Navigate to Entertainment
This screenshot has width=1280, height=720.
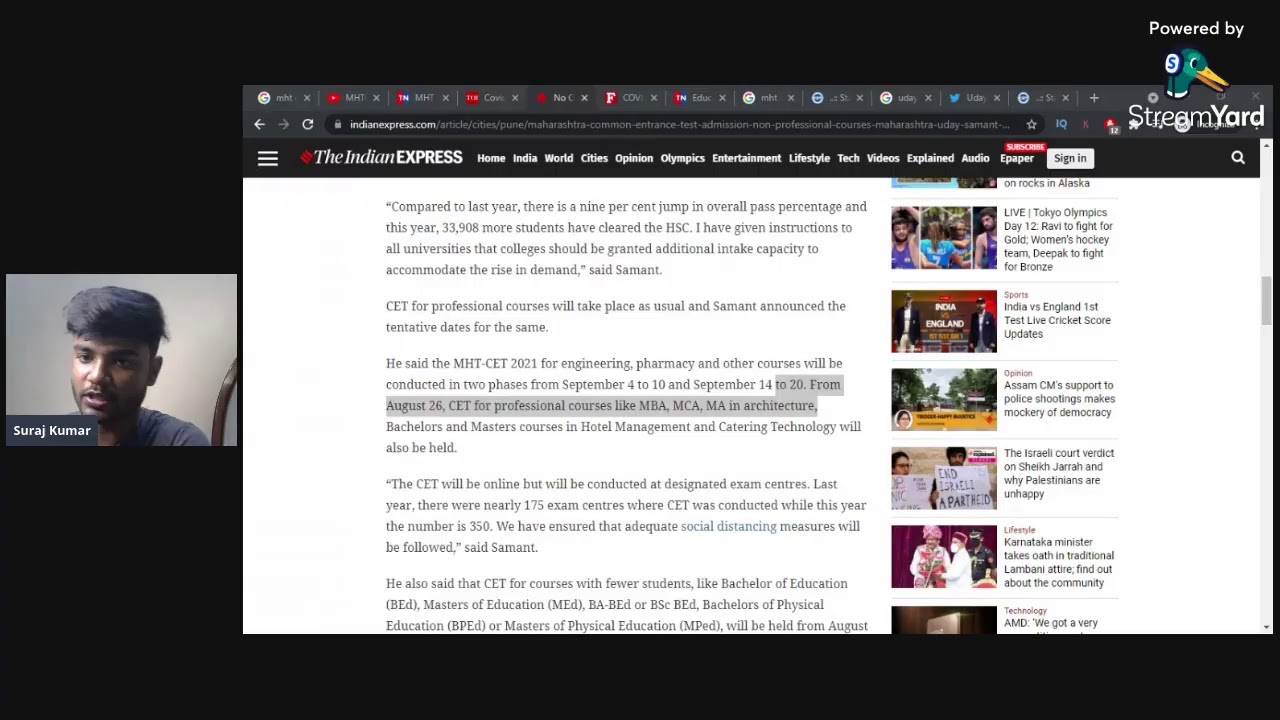tap(747, 158)
